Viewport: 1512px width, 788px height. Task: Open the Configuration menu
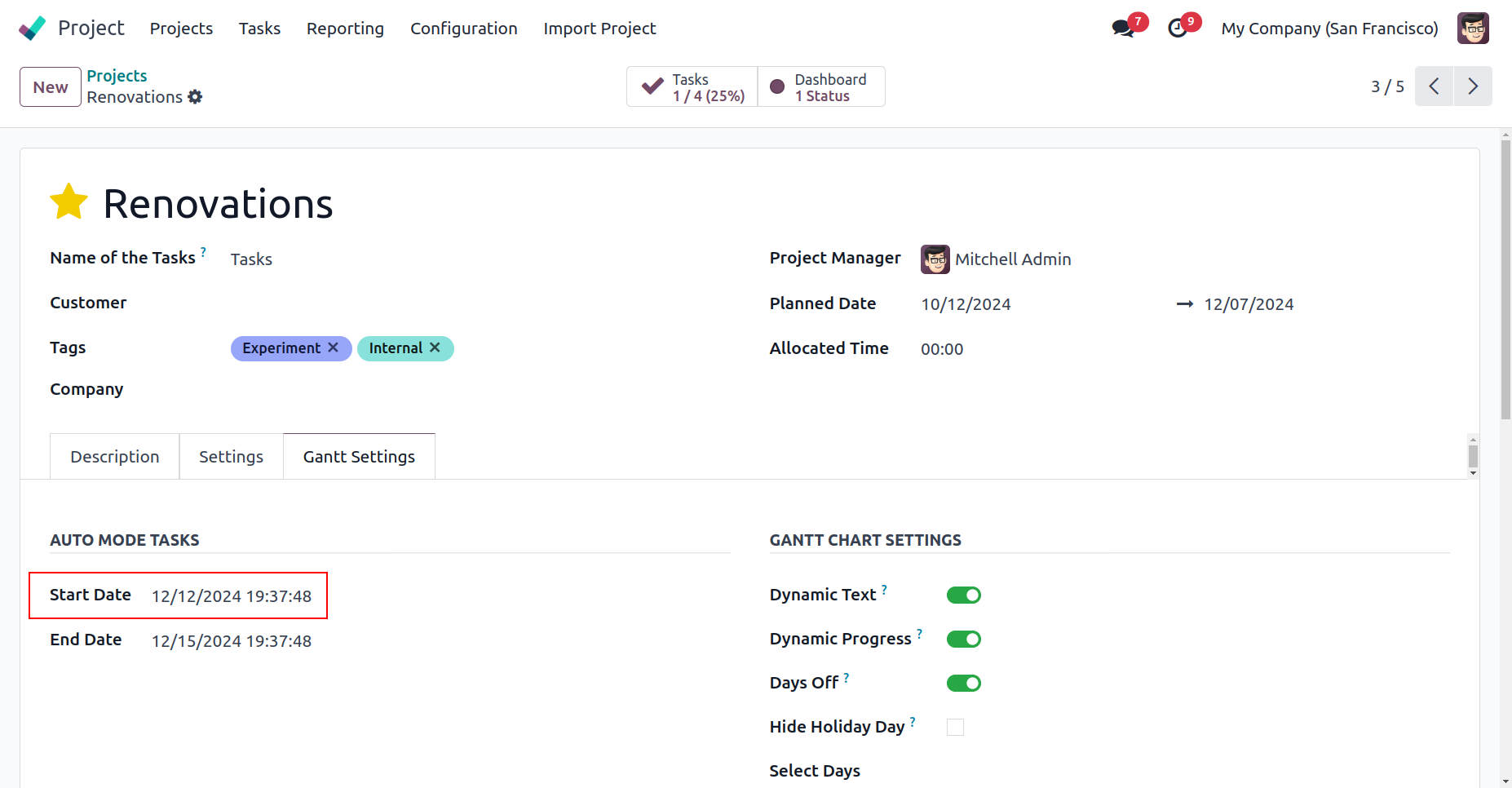pos(463,29)
